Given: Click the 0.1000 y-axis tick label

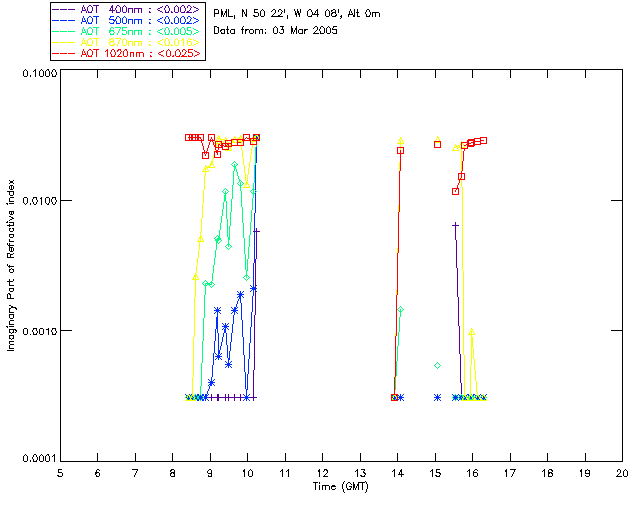Looking at the screenshot, I should (x=39, y=73).
